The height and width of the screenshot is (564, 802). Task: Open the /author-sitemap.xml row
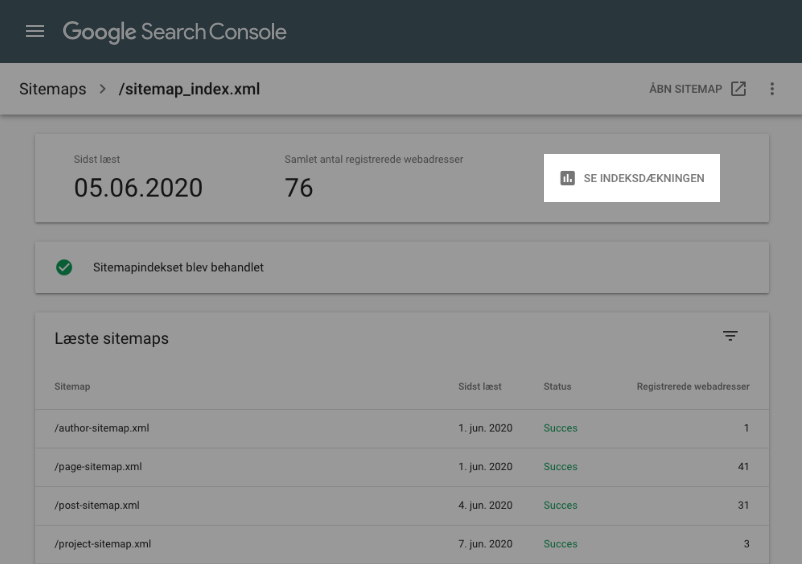coord(402,428)
